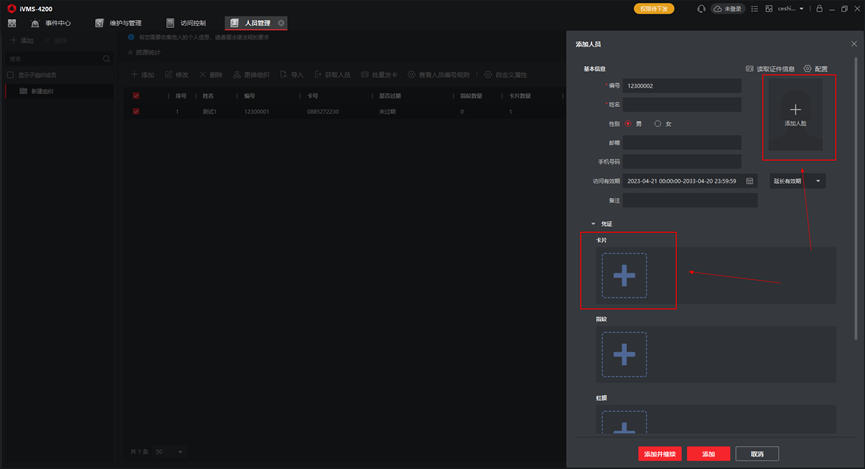Click the add person panel vertical scrollbar
The width and height of the screenshot is (865, 469).
pyautogui.click(x=856, y=199)
